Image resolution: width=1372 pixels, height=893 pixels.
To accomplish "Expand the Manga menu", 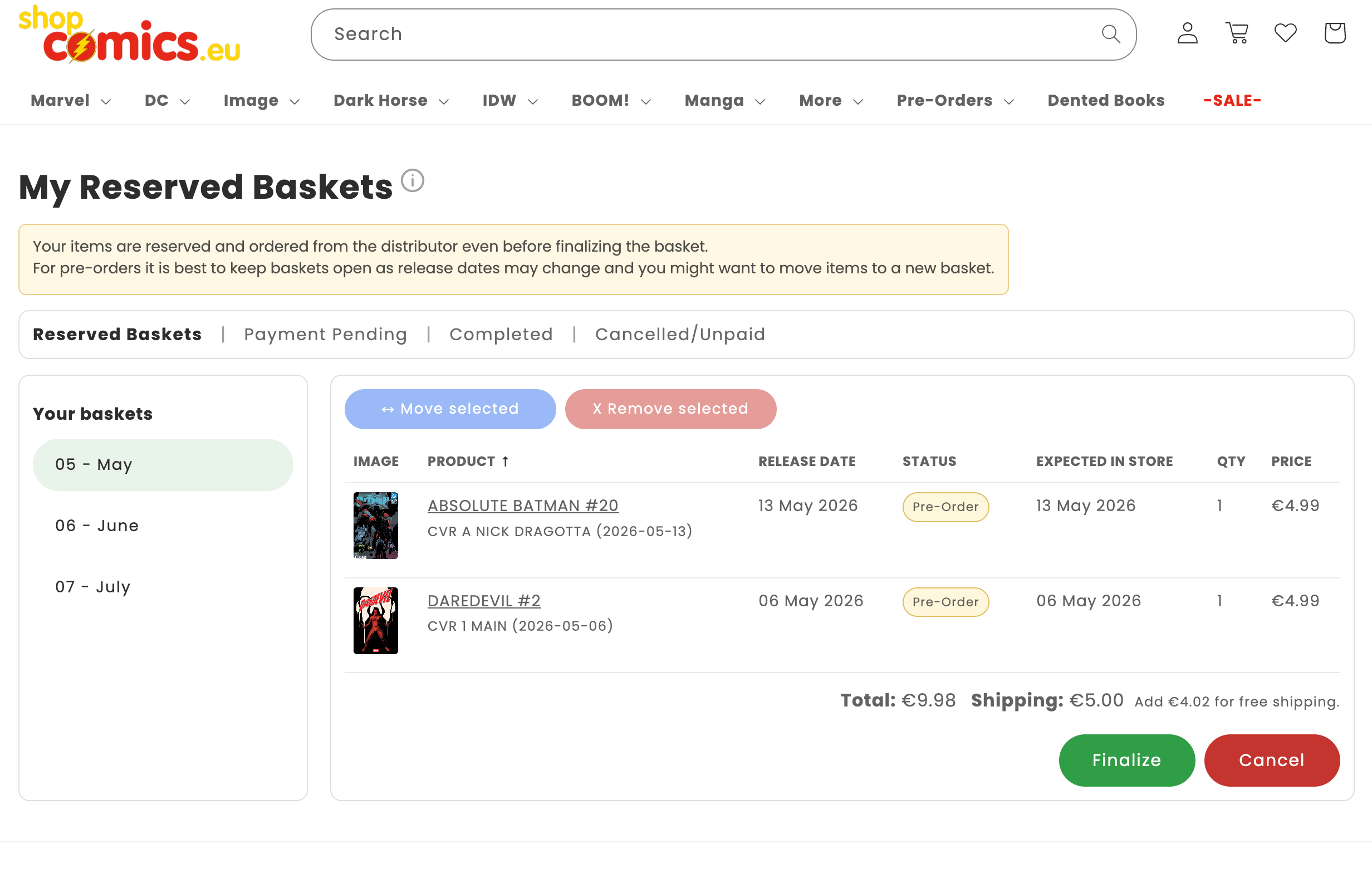I will tap(724, 100).
